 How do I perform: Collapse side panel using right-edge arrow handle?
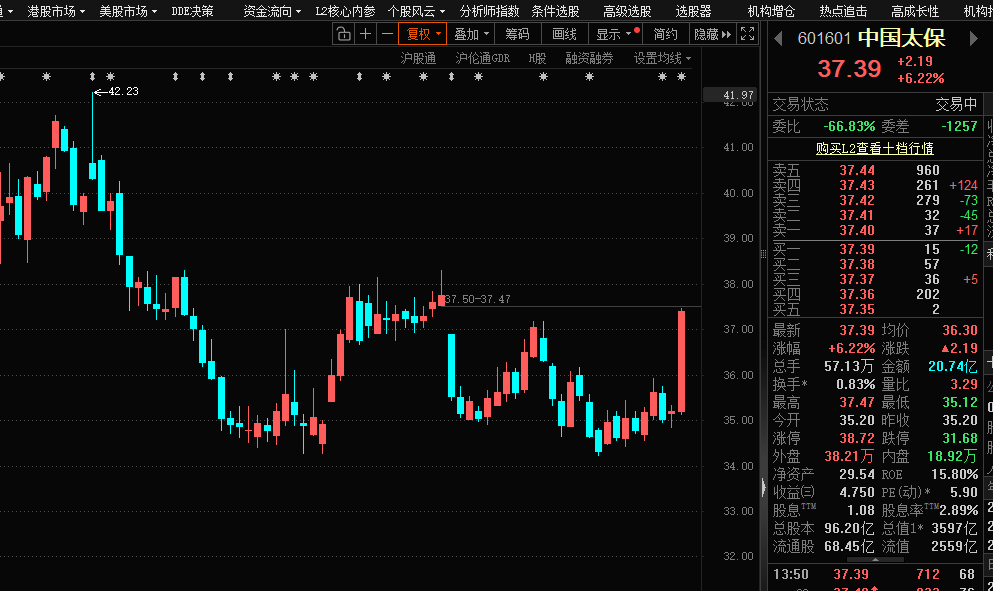763,489
